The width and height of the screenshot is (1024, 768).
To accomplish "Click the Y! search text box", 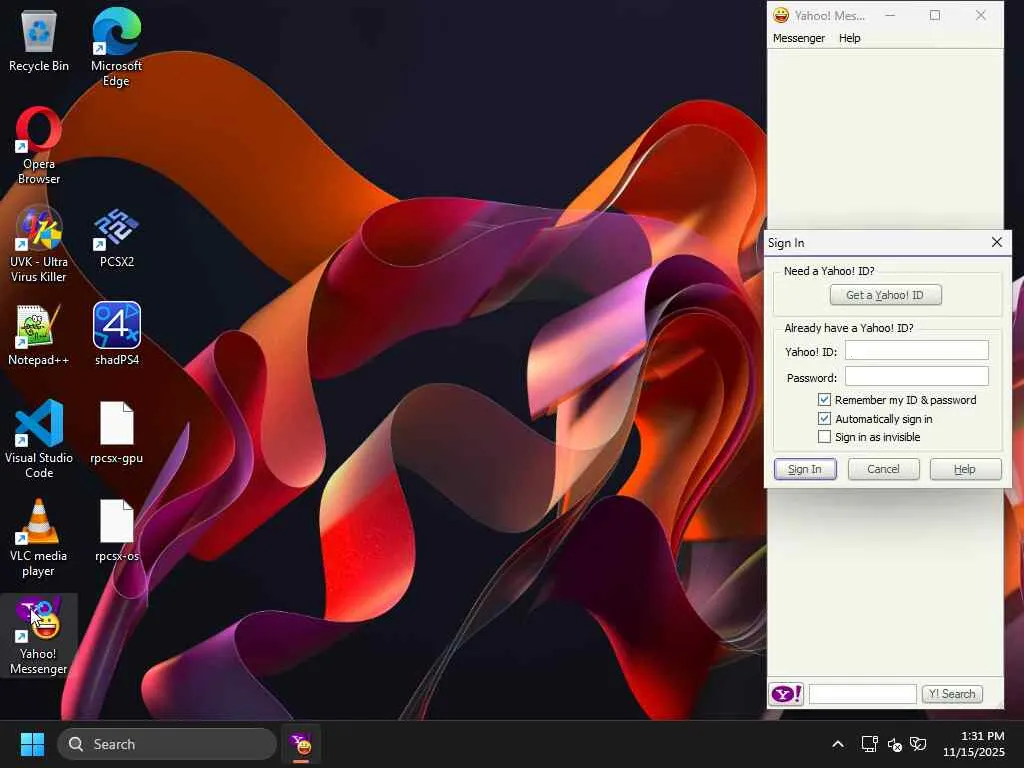I will [x=862, y=694].
